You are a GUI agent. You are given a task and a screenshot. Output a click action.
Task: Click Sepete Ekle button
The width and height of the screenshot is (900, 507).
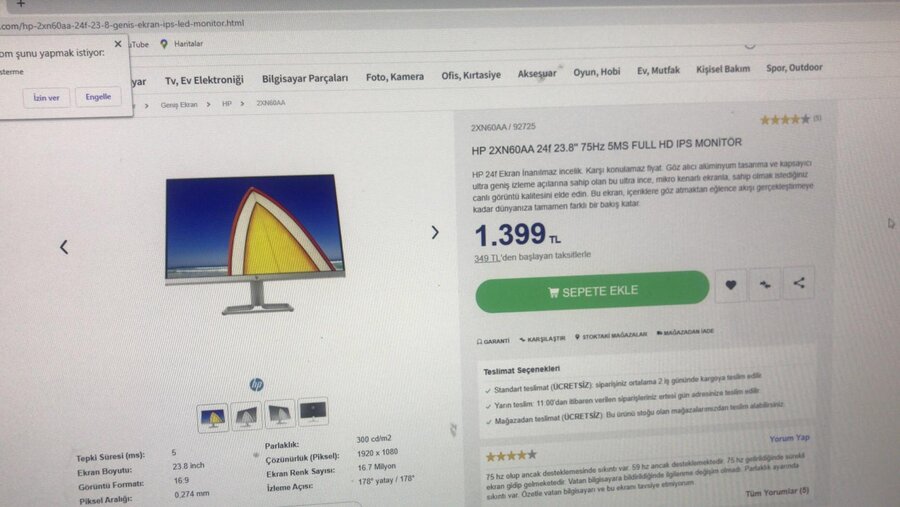(x=592, y=292)
